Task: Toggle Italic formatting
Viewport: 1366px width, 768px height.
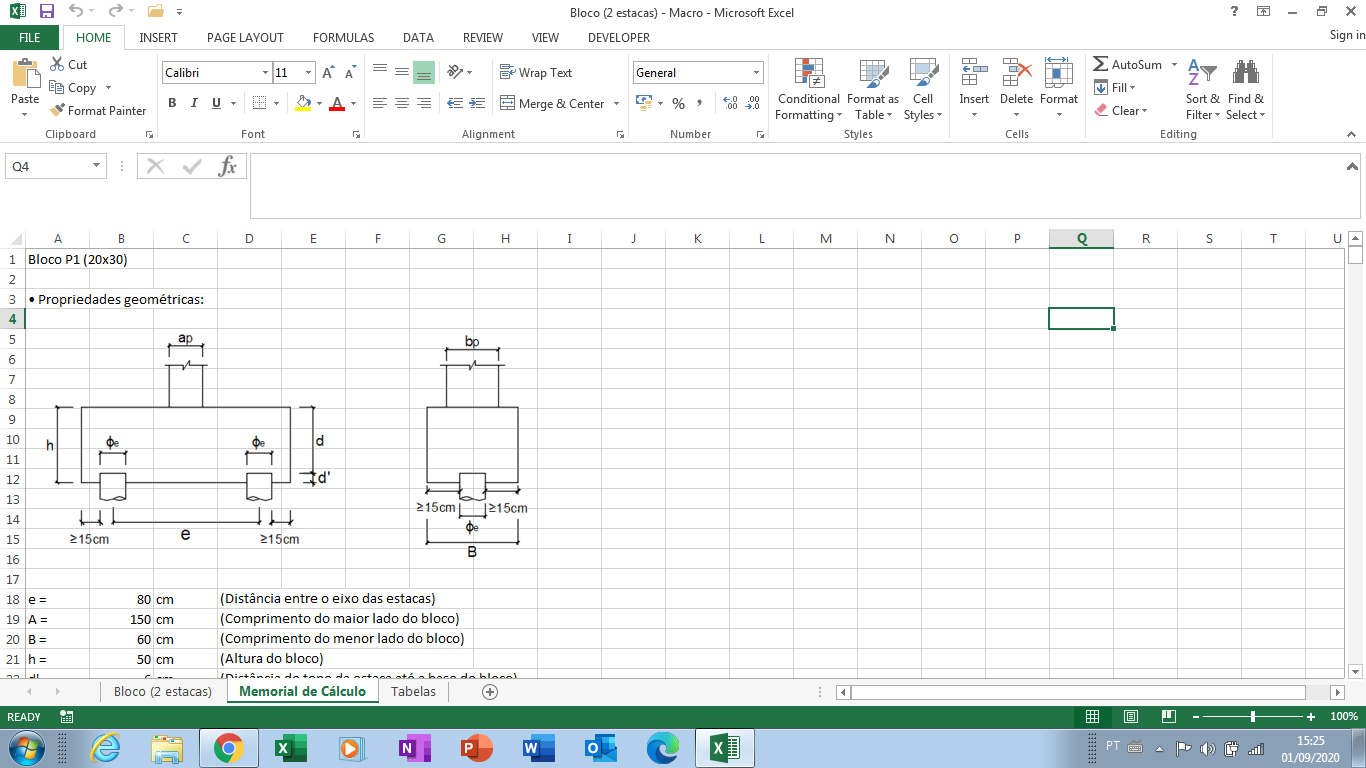Action: point(194,103)
